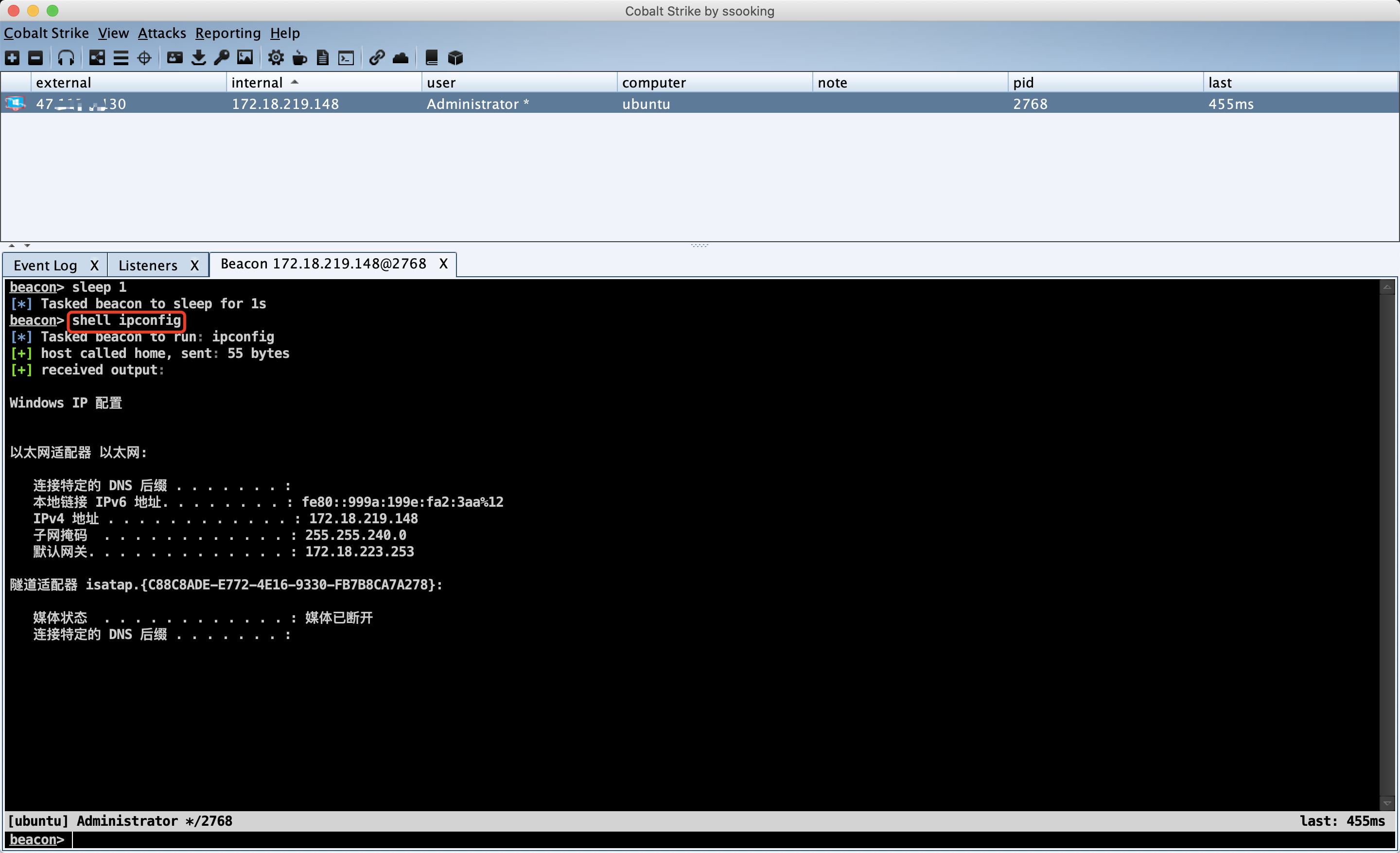Click the headphones Listeners icon
The width and height of the screenshot is (1400, 853).
click(x=66, y=58)
